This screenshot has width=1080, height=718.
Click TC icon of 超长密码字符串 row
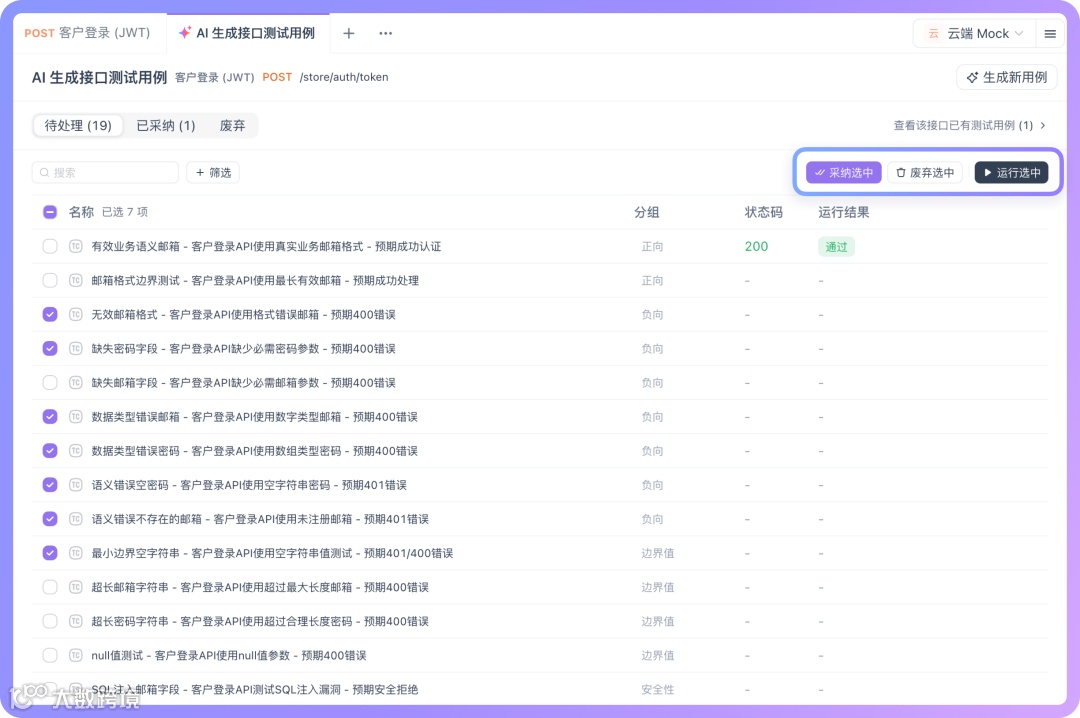coord(76,622)
